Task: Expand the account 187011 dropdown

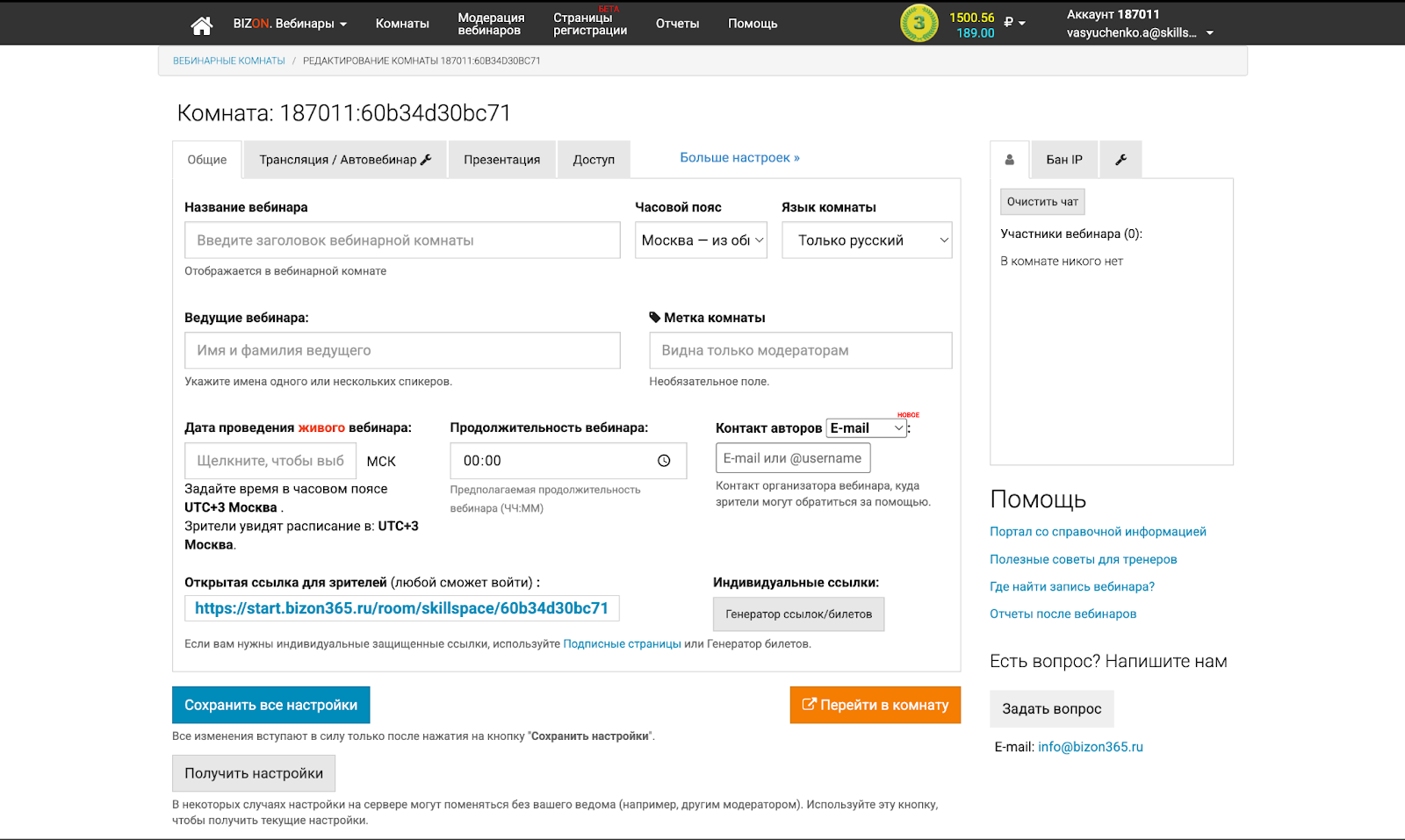Action: (1140, 24)
